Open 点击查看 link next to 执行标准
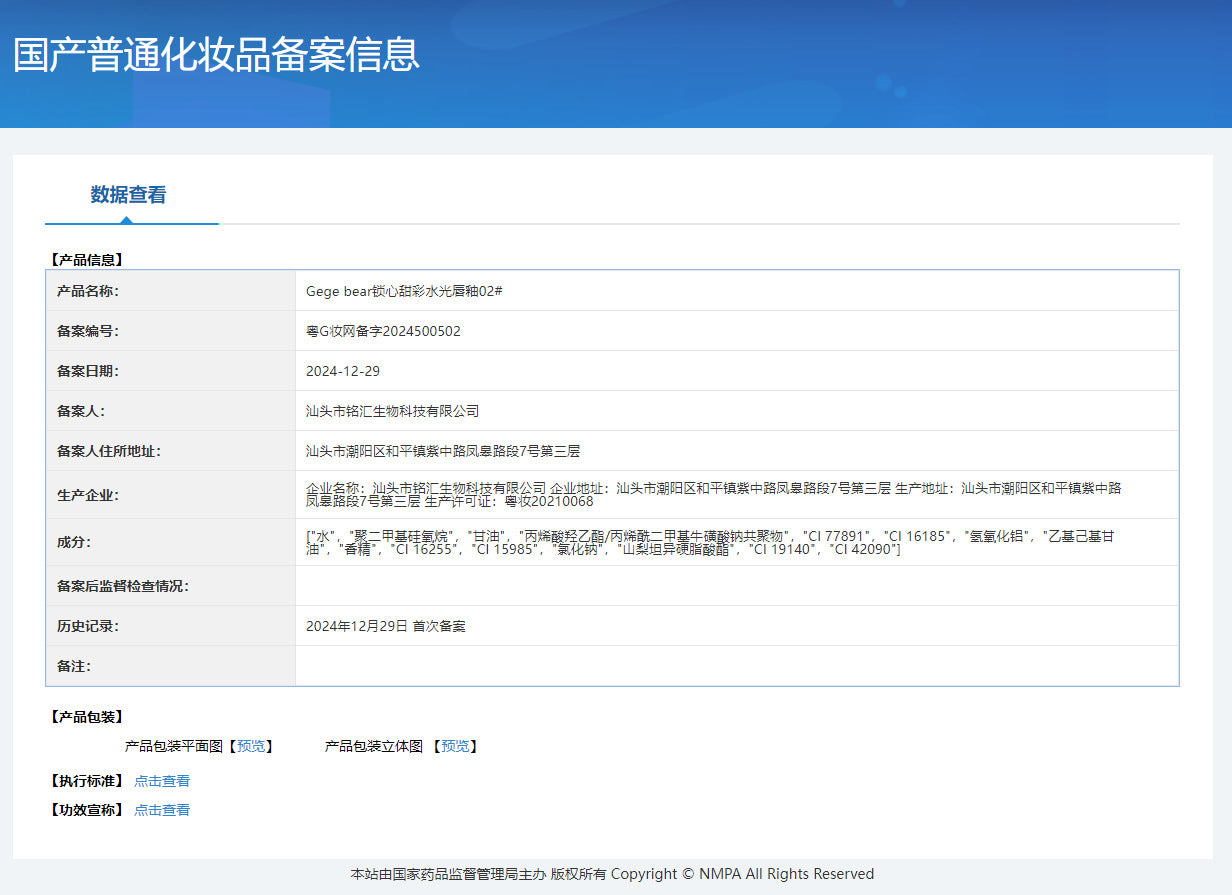 (x=162, y=781)
